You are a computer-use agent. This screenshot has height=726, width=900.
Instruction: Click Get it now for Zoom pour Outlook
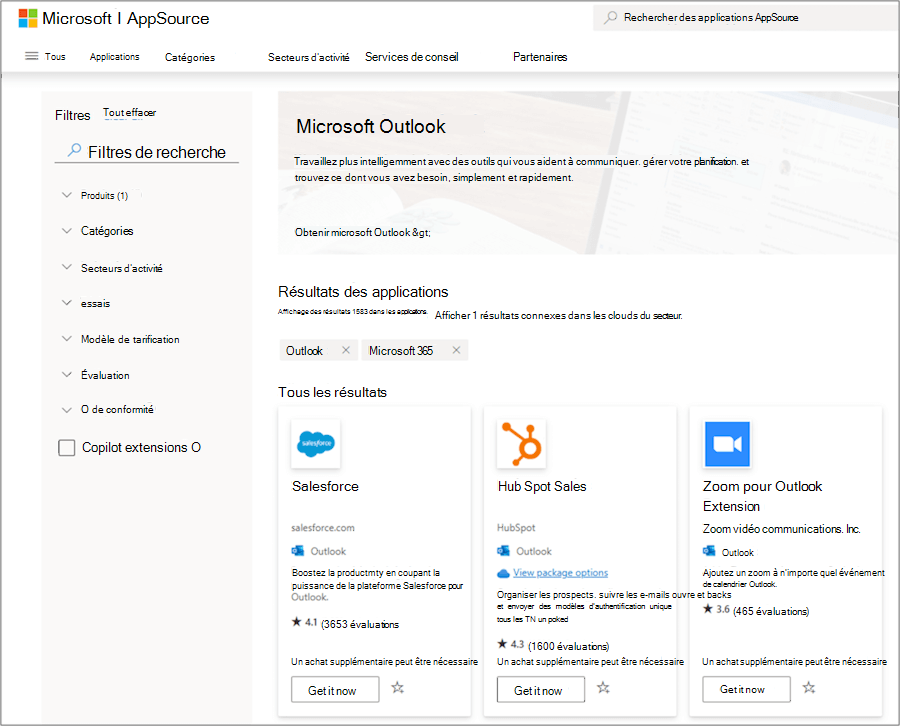[746, 689]
